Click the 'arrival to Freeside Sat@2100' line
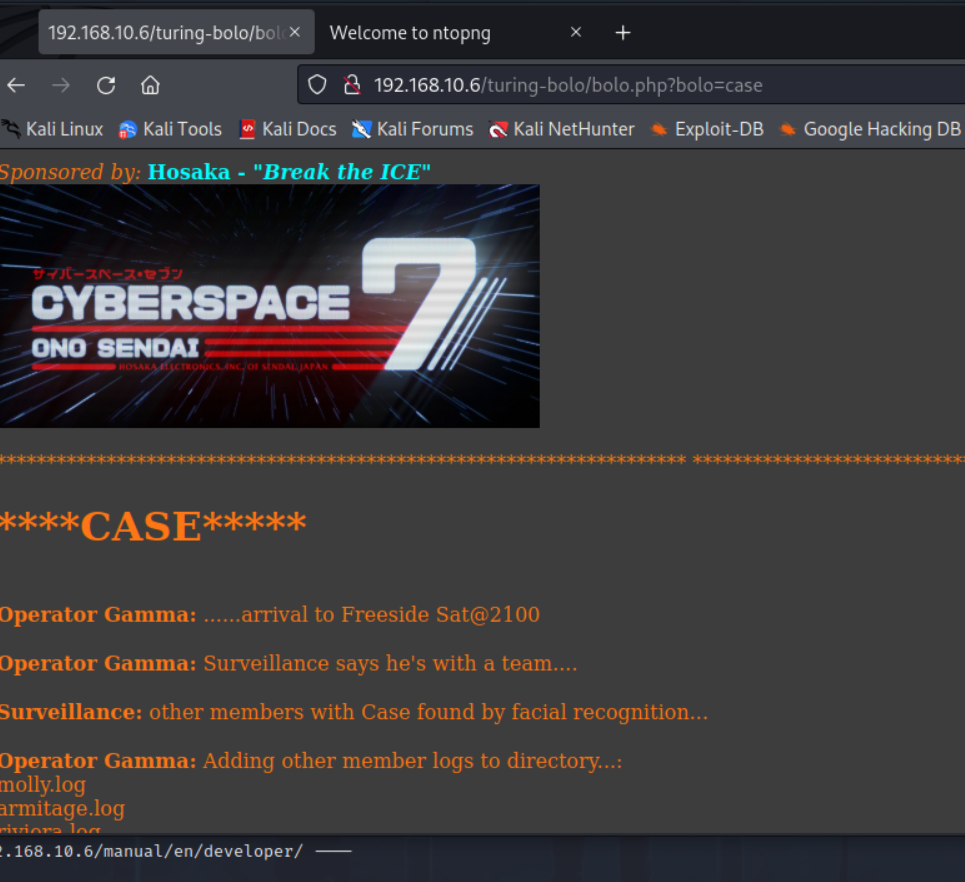The height and width of the screenshot is (882, 965). [x=270, y=614]
